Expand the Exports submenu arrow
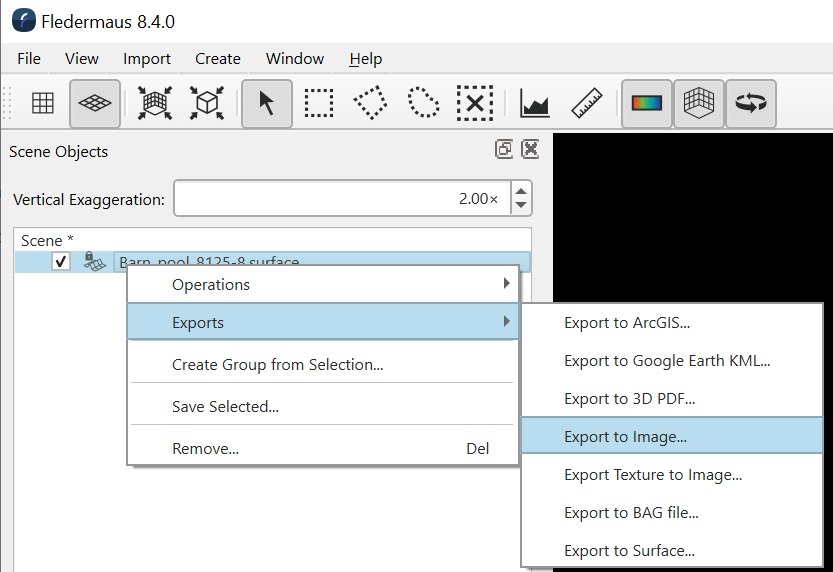The width and height of the screenshot is (833, 572). [x=506, y=322]
